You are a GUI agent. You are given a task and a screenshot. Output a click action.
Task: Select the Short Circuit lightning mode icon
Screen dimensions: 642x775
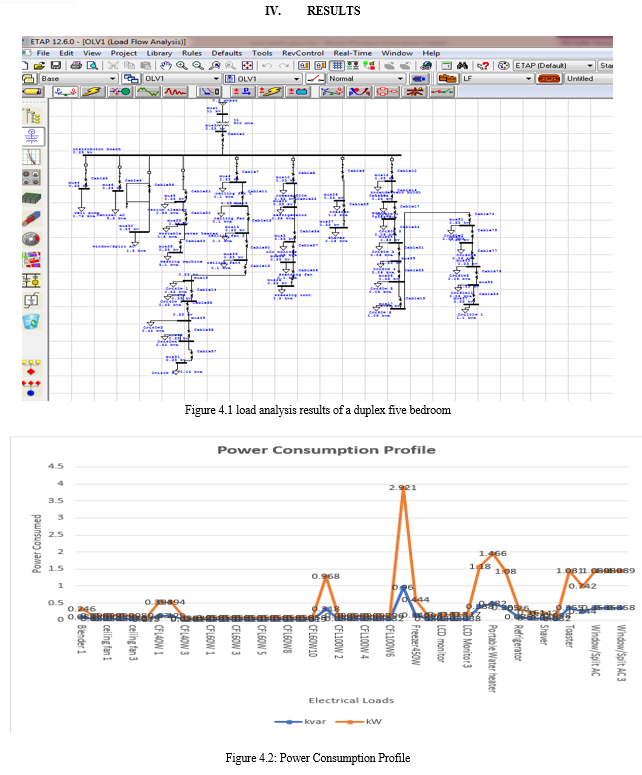[x=92, y=91]
